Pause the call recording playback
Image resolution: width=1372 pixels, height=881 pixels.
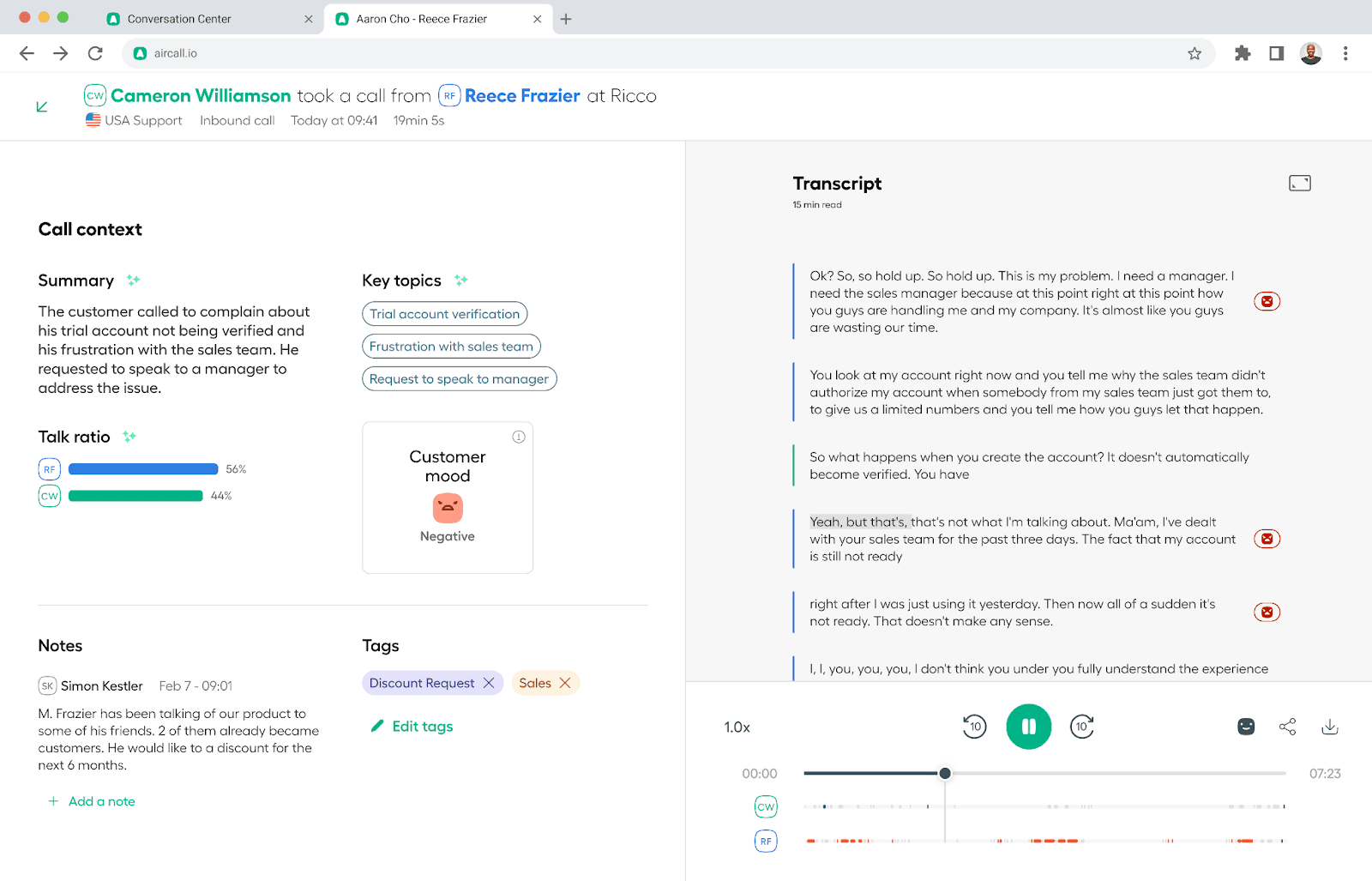1029,727
